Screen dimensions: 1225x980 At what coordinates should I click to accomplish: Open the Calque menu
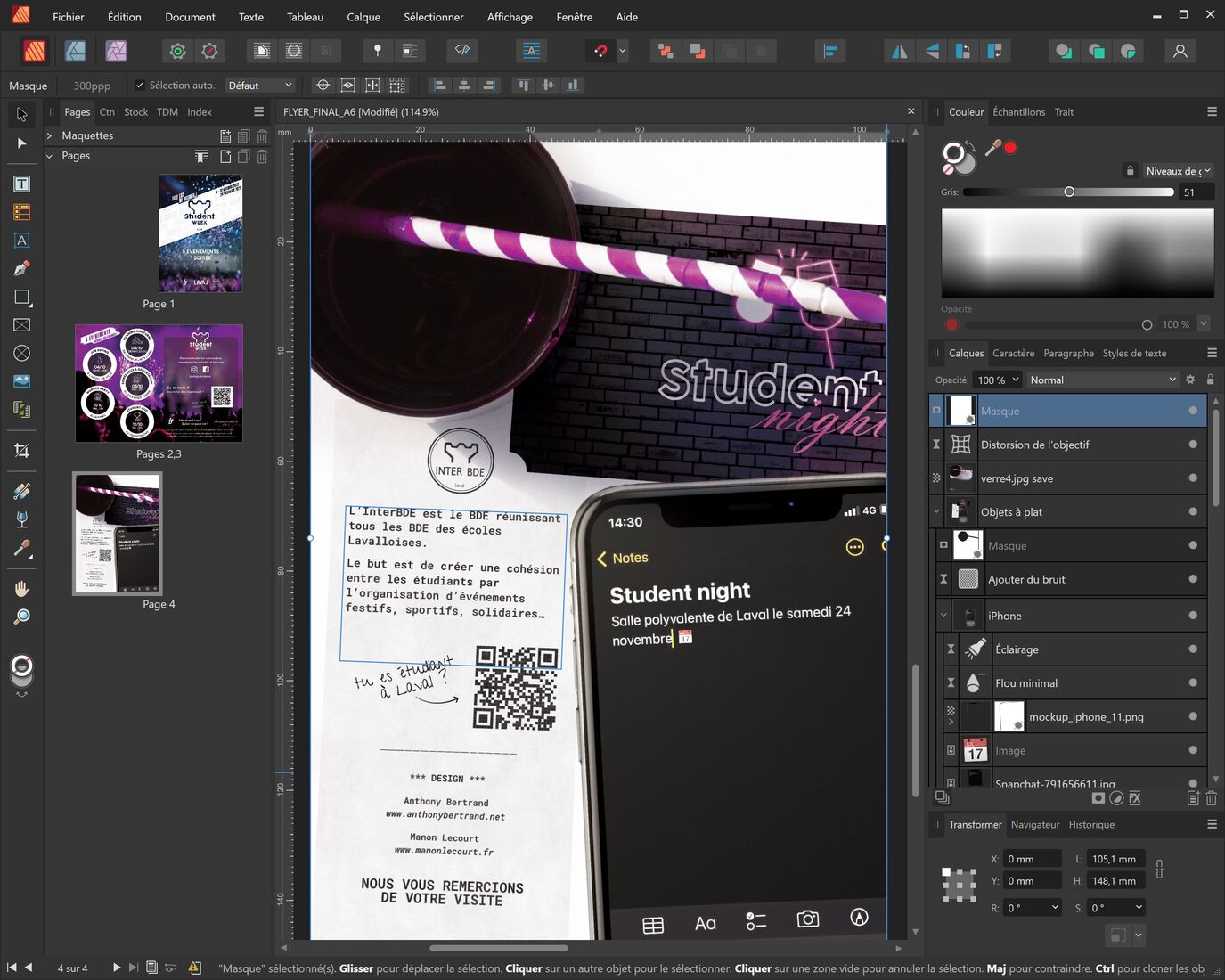click(363, 17)
